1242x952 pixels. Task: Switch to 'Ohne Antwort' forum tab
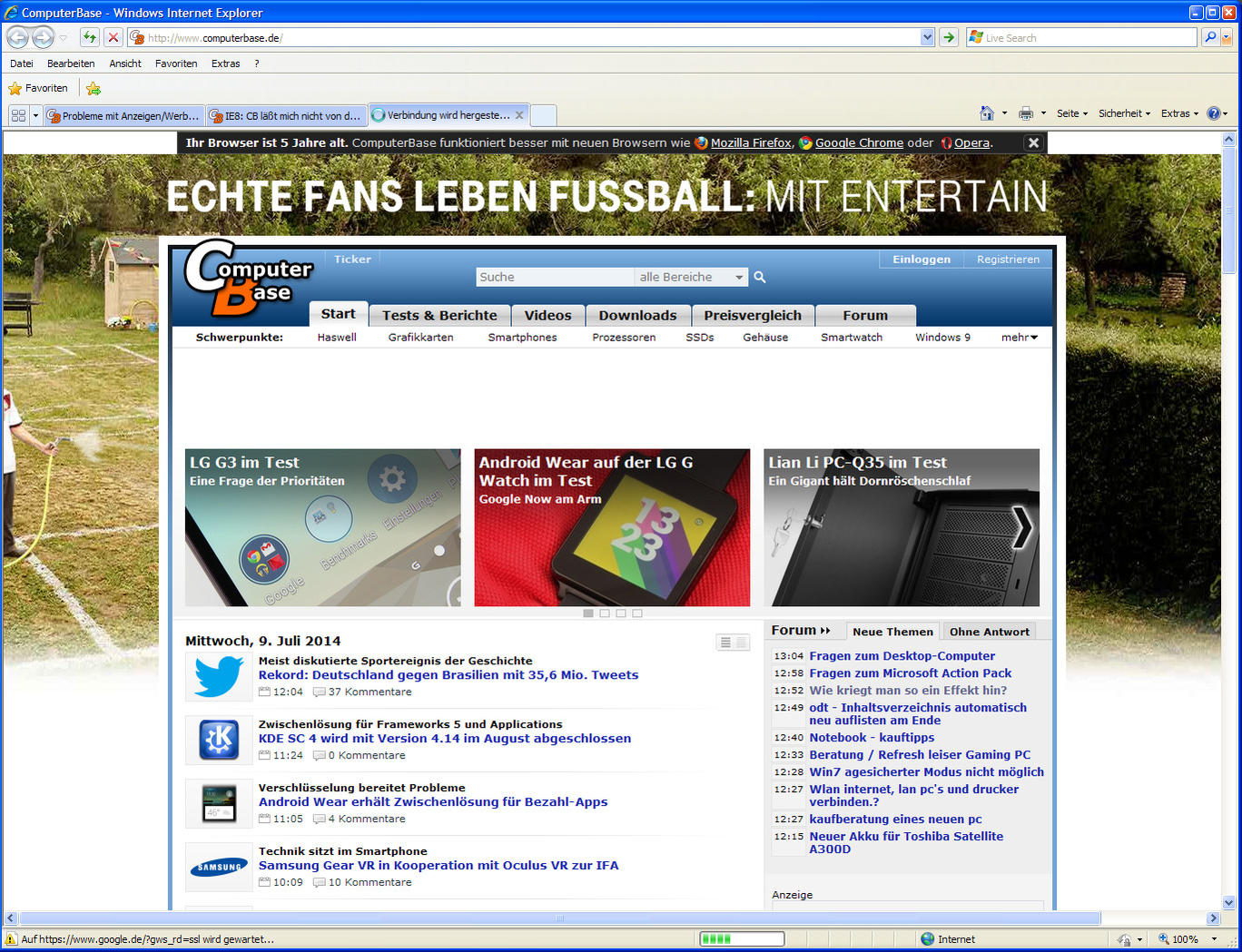(x=989, y=632)
